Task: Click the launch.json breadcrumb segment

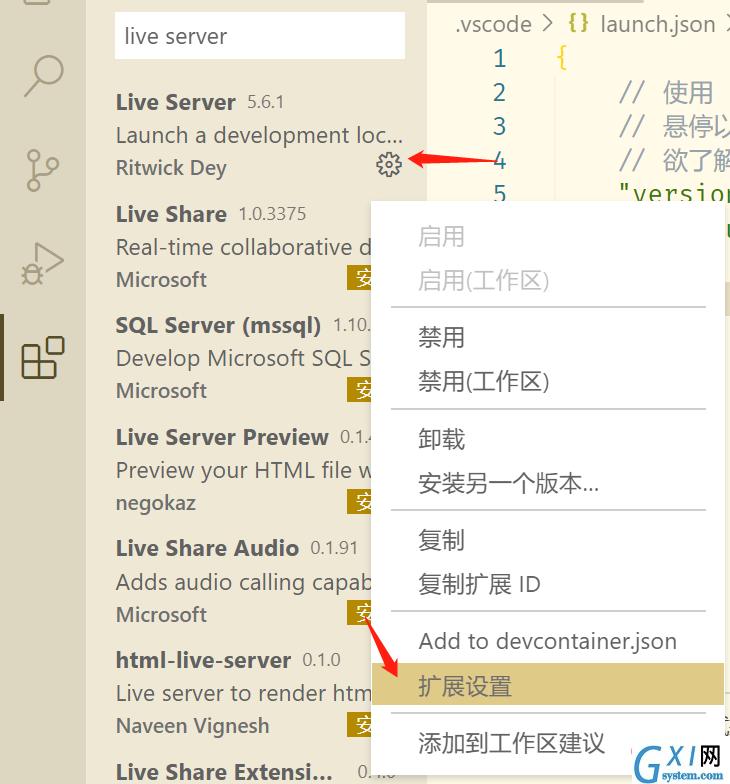Action: point(658,24)
